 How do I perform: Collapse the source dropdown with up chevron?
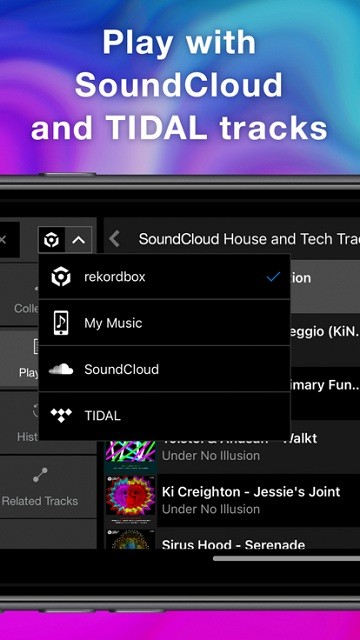(78, 240)
